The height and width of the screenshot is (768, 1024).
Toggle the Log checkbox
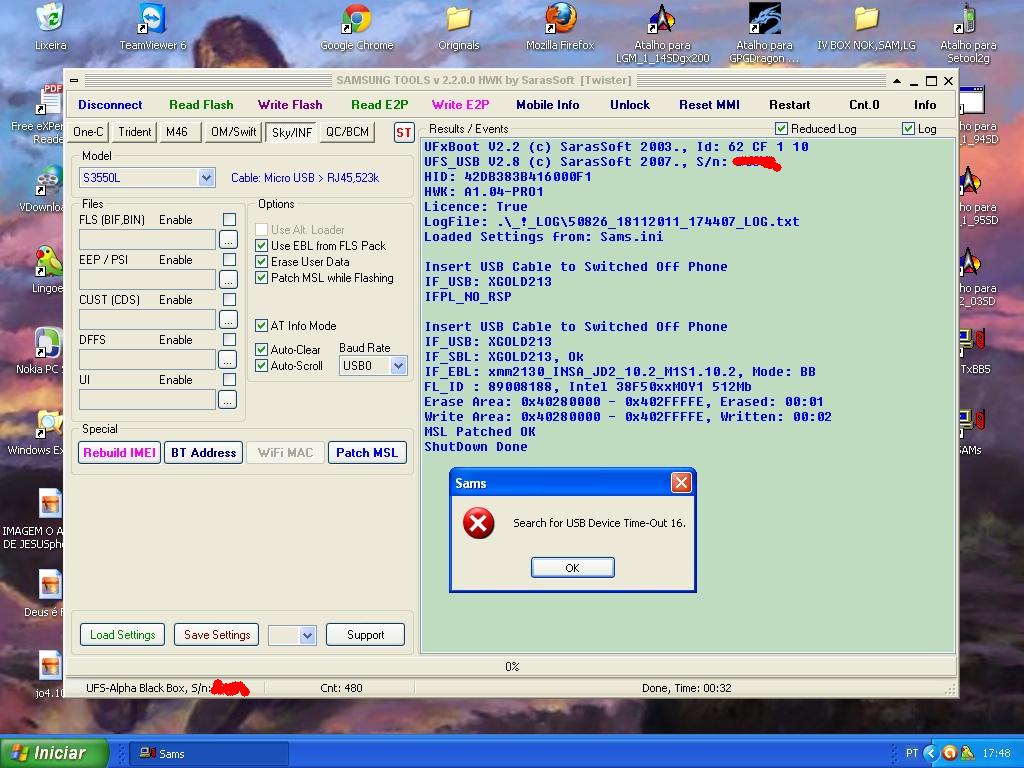(x=908, y=129)
